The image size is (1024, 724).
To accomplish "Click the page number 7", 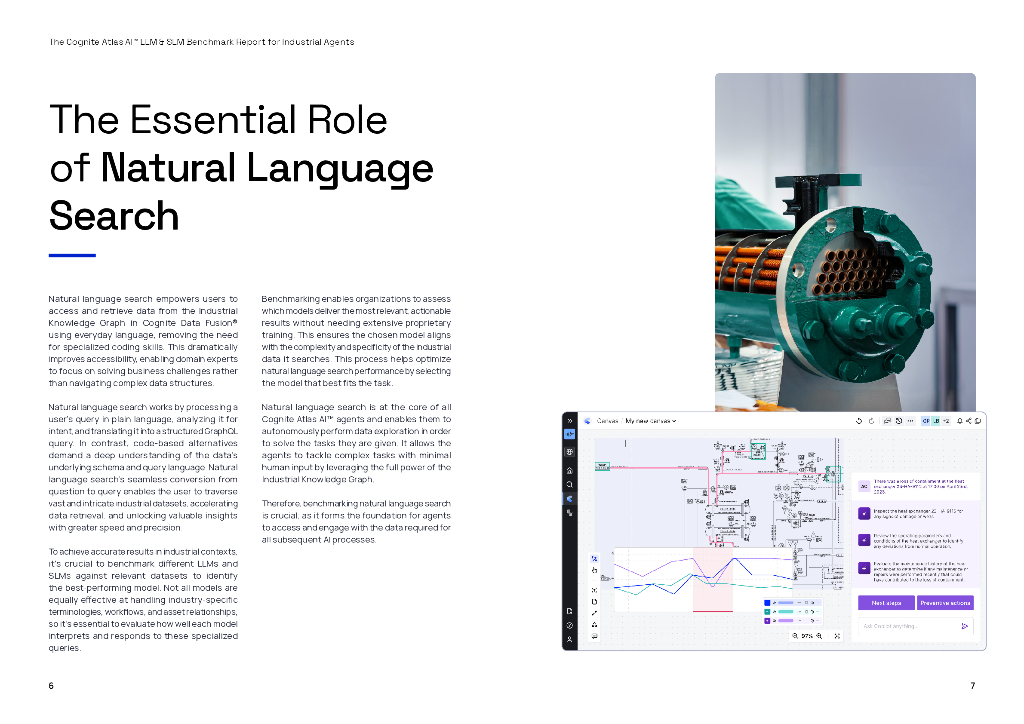I will click(972, 685).
